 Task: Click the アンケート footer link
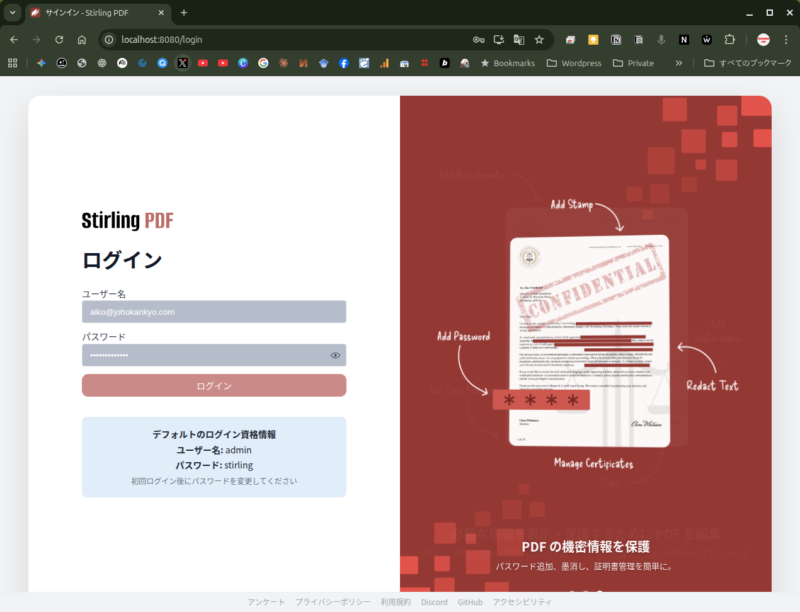[x=266, y=602]
